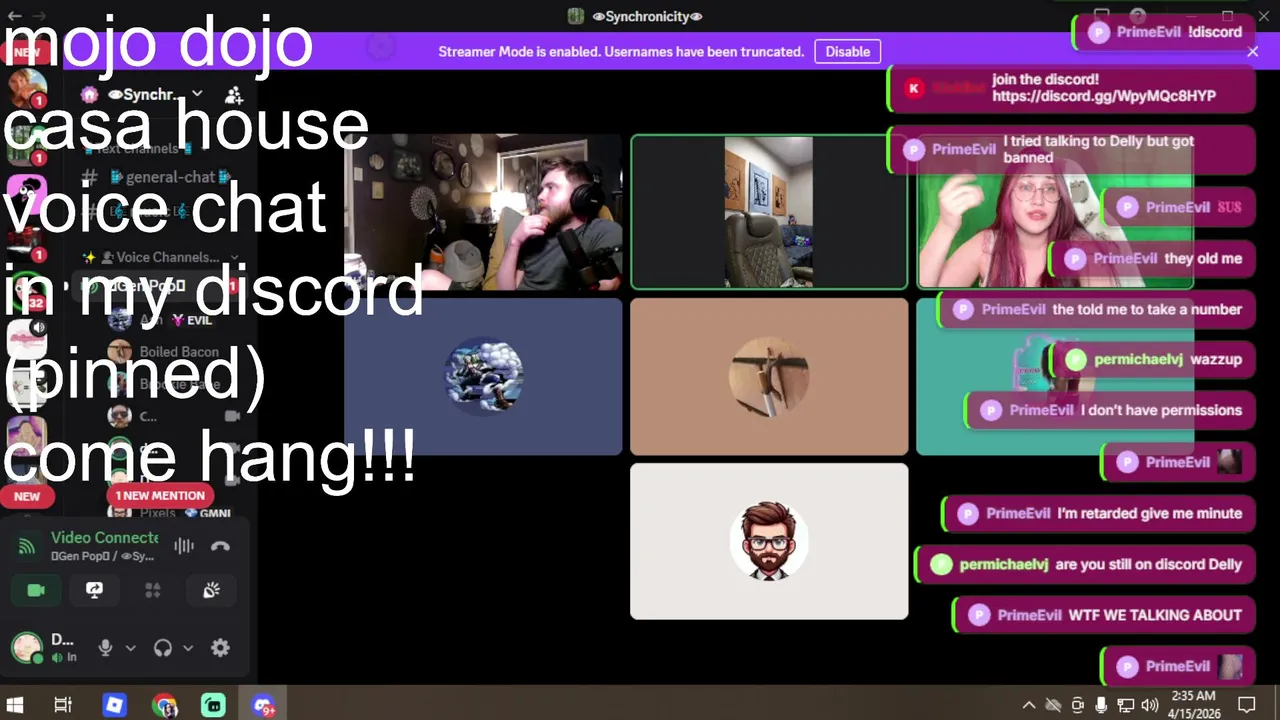Open the soundboard icon
The height and width of the screenshot is (720, 1280).
click(211, 590)
